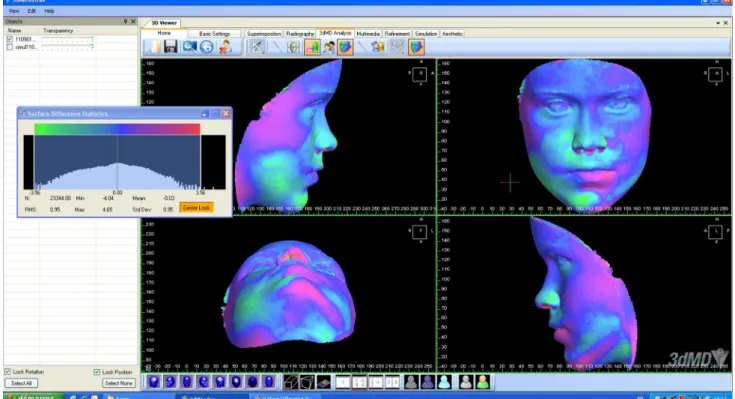Click the N value 23344.00

[60, 198]
